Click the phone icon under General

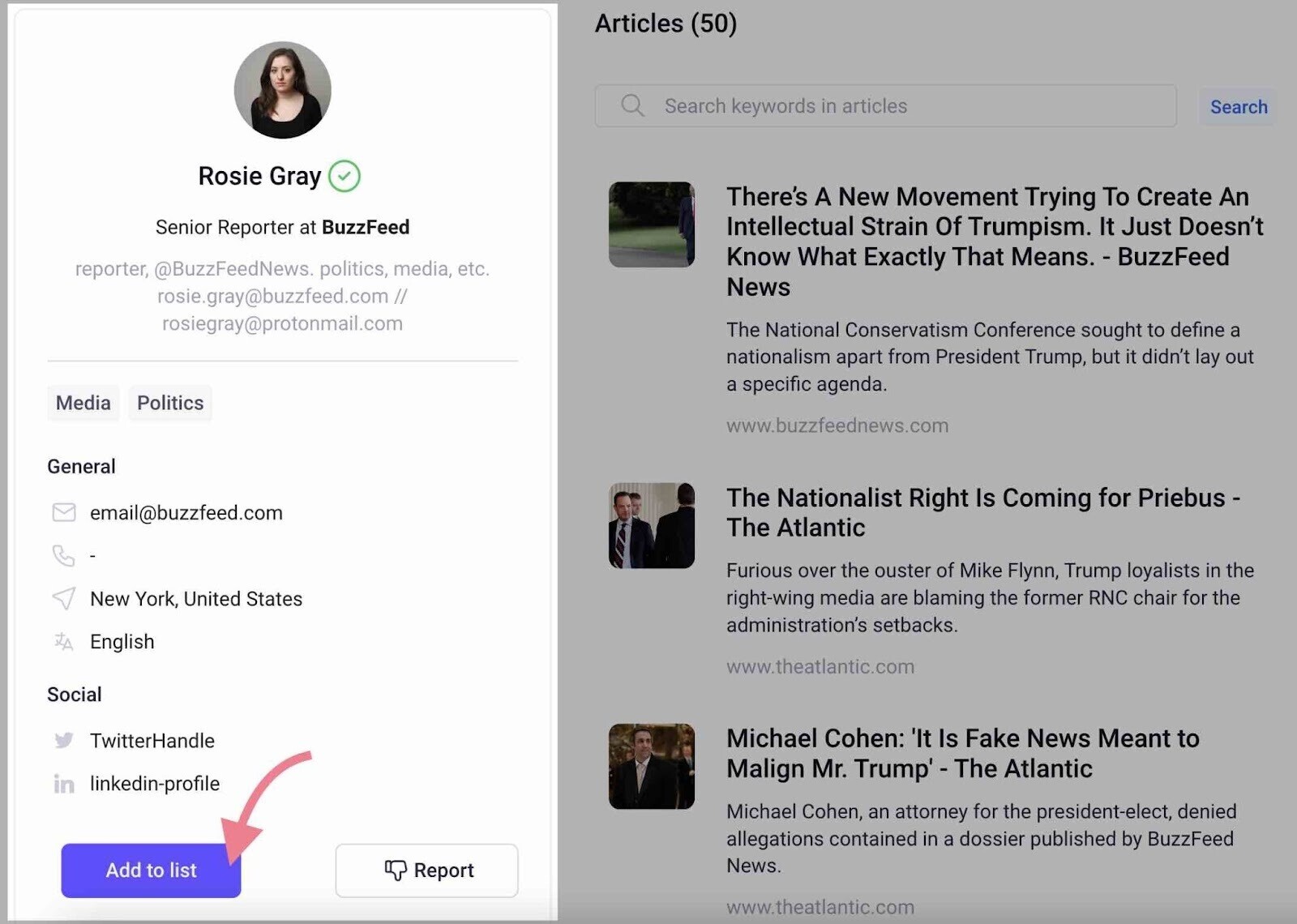63,555
